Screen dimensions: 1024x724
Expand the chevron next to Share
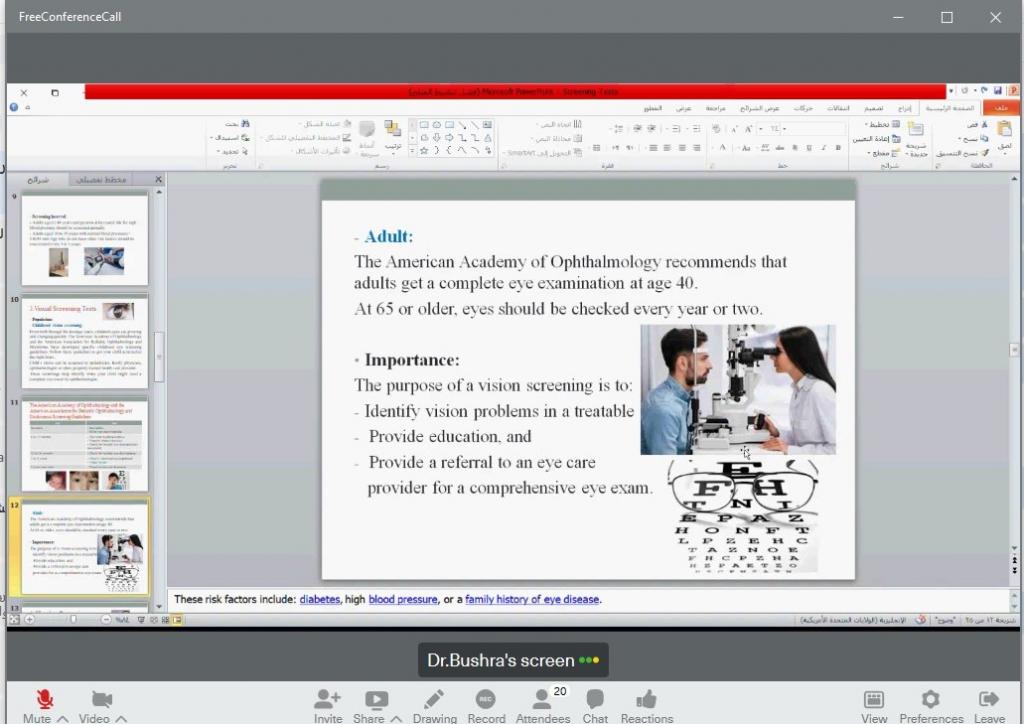click(397, 719)
